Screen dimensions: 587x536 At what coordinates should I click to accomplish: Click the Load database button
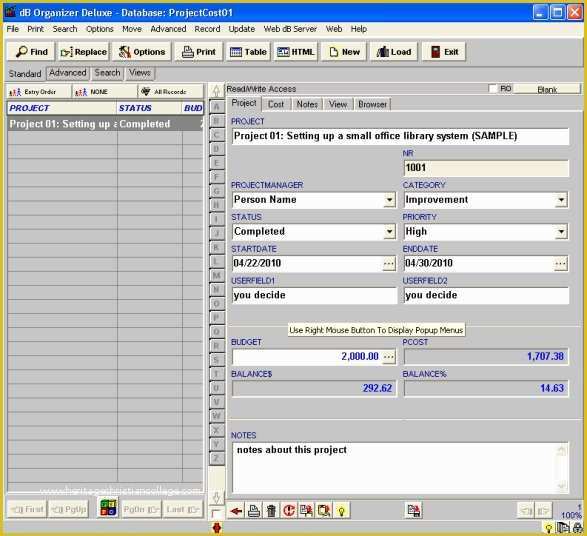coord(394,52)
